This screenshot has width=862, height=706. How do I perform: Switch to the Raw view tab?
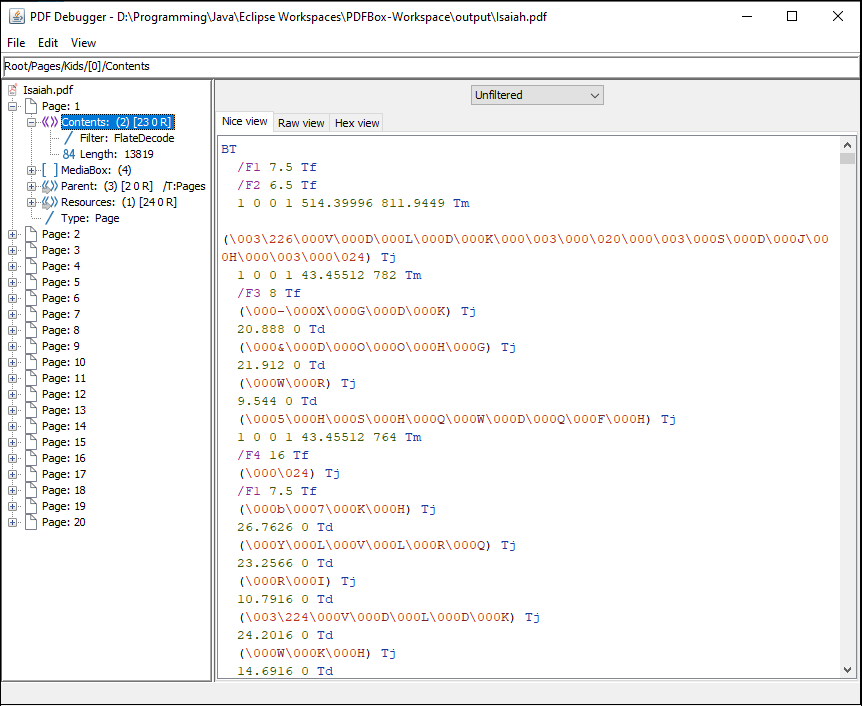pyautogui.click(x=301, y=123)
